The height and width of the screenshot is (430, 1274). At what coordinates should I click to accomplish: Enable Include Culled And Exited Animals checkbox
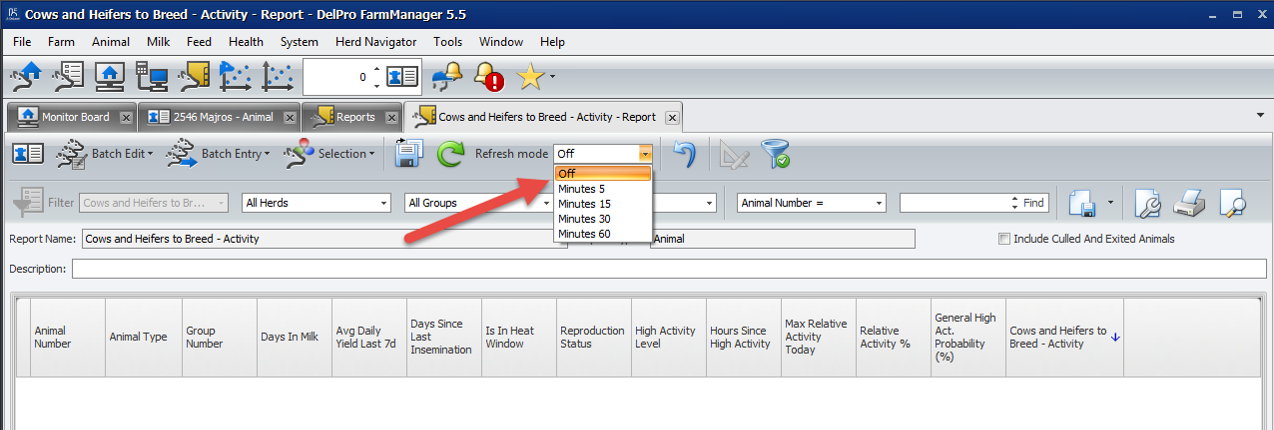tap(1003, 239)
